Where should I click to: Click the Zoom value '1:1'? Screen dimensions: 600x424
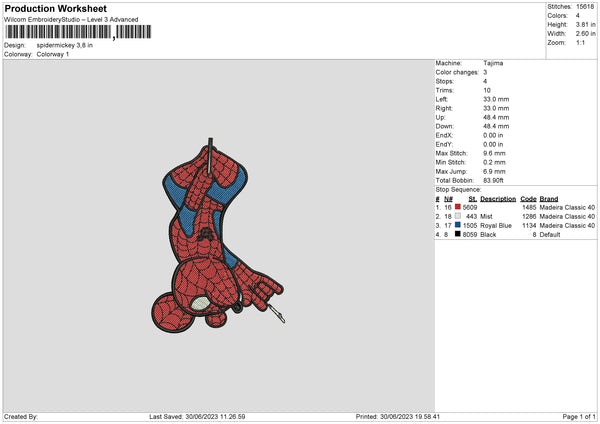click(x=580, y=43)
